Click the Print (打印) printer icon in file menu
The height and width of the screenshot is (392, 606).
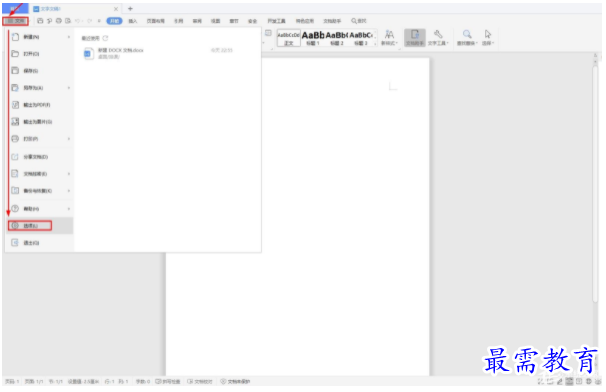15,139
